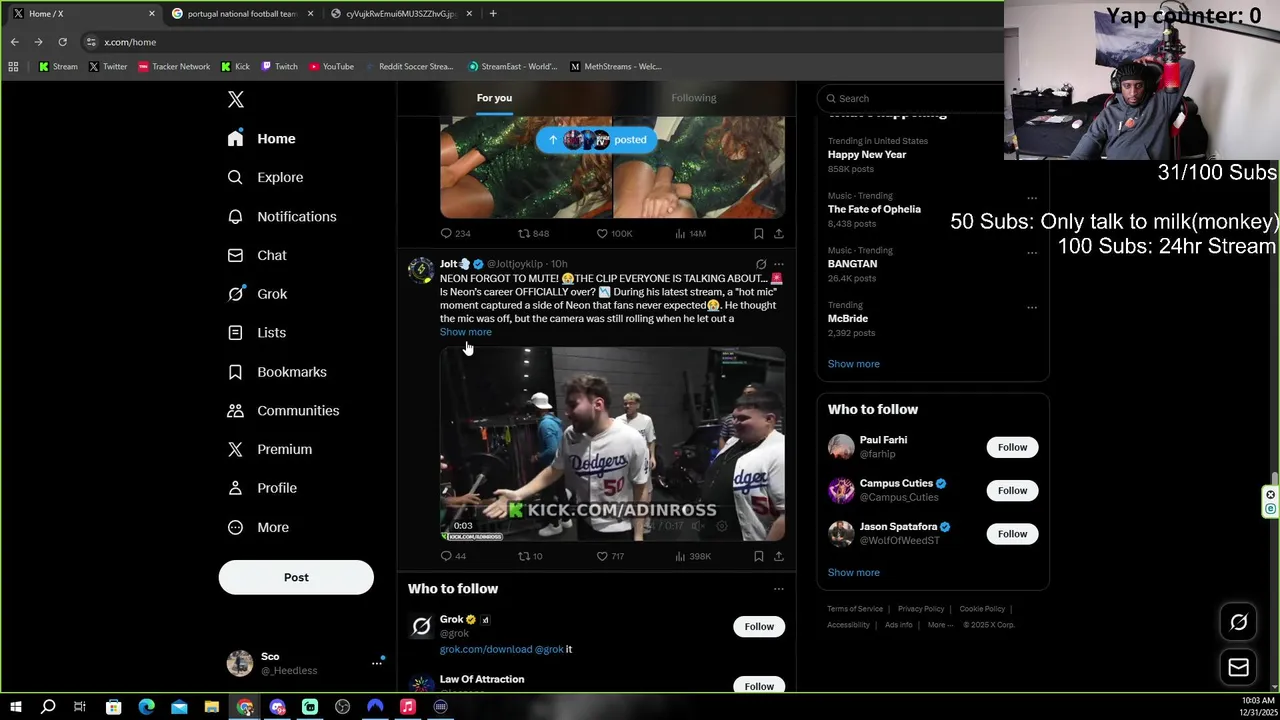Switch to the For you tab
The height and width of the screenshot is (720, 1280).
point(494,98)
